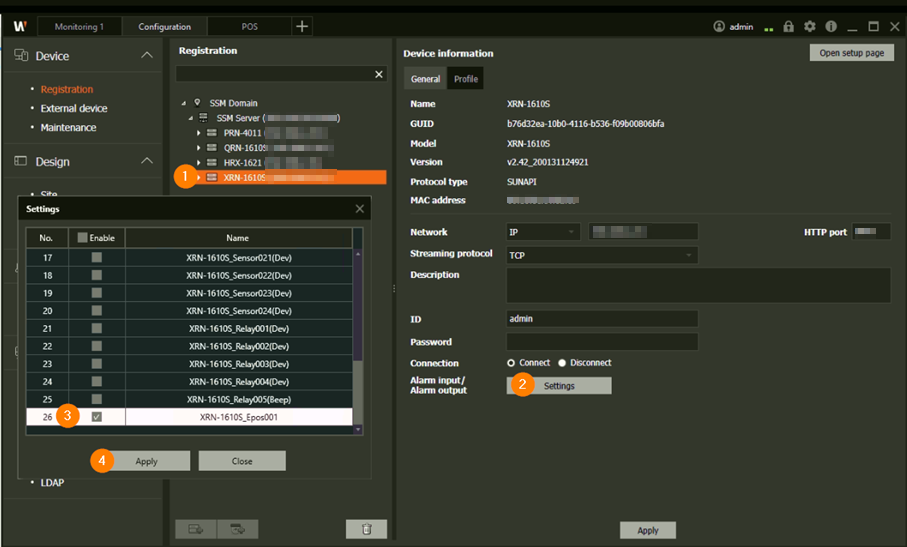Screen dimensions: 907x547
Task: Click the plus icon to add tab
Action: click(302, 26)
